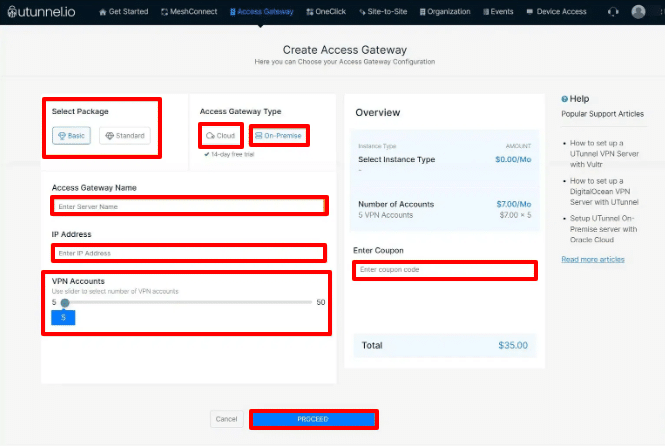Click the VPN Accounts slider handle
The height and width of the screenshot is (446, 665).
(x=65, y=302)
